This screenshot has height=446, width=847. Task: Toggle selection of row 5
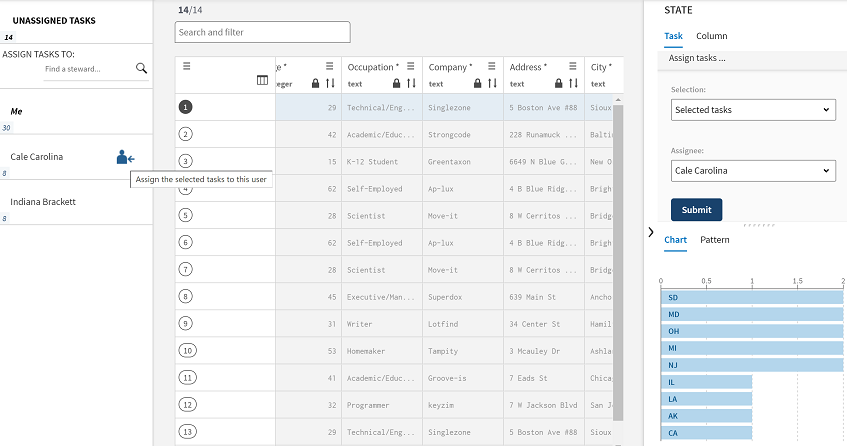click(186, 214)
